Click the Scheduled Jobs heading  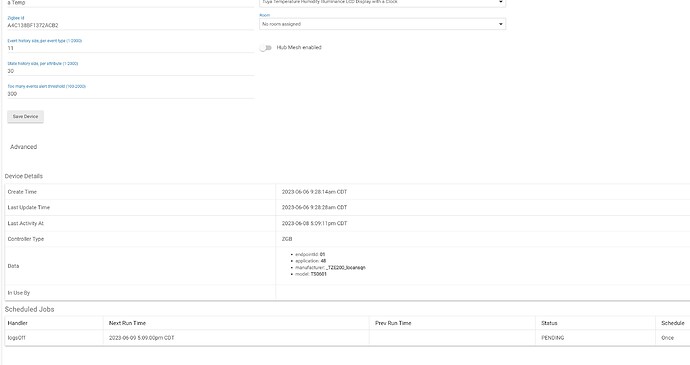point(29,309)
